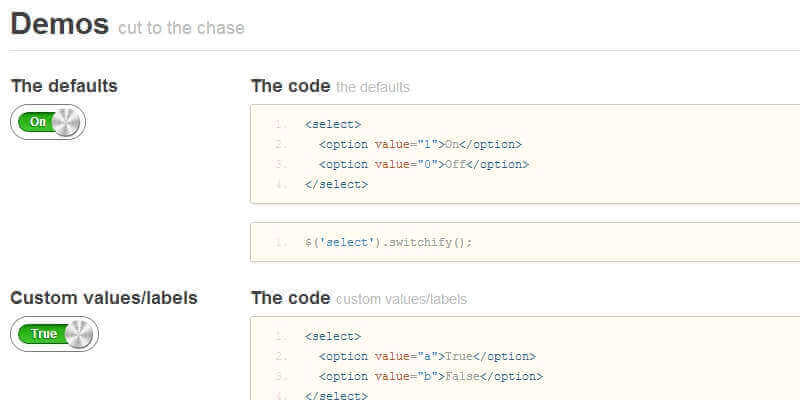Click the grey 'the defaults' code caption
This screenshot has height=400, width=800.
(x=372, y=88)
